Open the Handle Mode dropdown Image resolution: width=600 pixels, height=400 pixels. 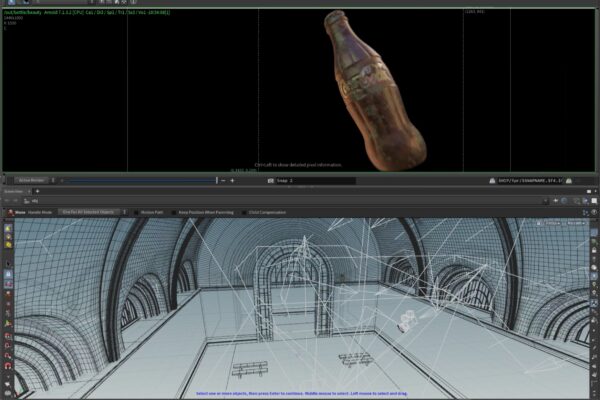pyautogui.click(x=40, y=212)
